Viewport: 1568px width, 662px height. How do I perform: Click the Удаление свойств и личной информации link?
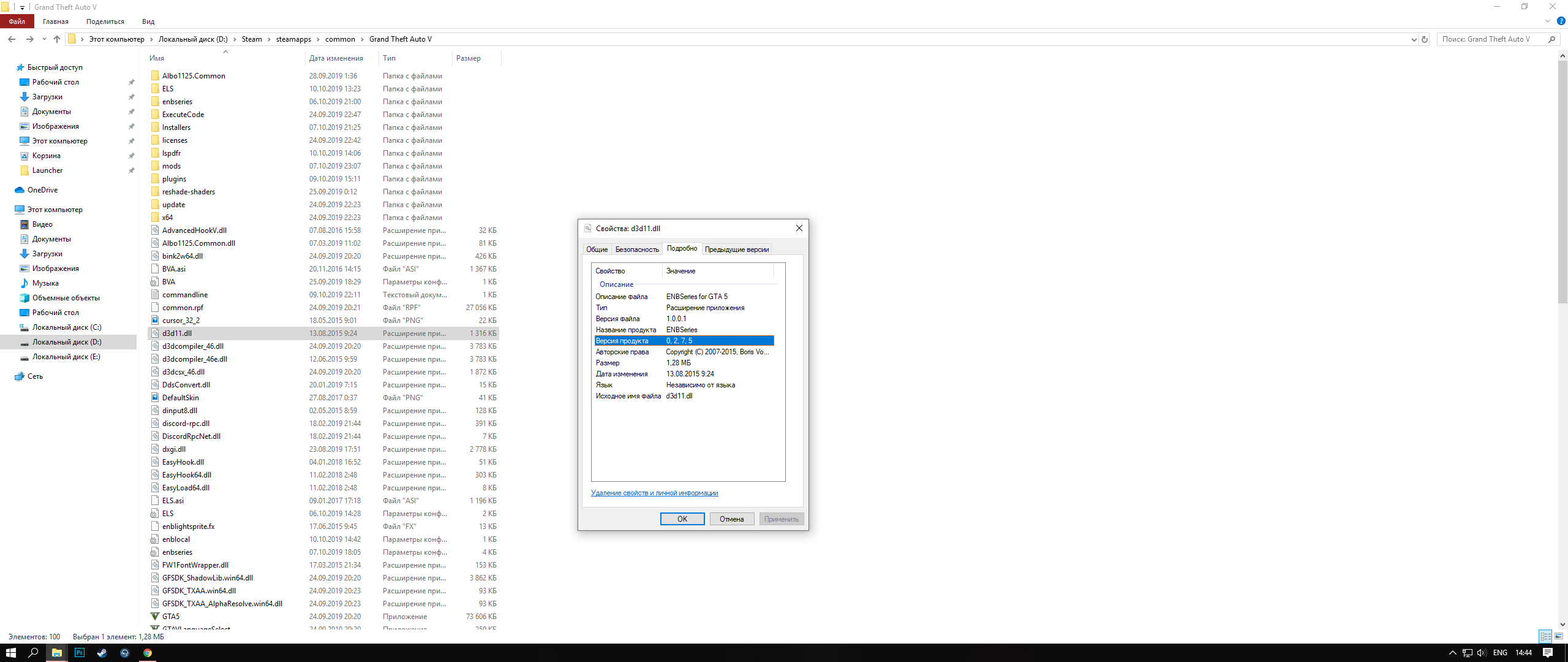coord(654,493)
